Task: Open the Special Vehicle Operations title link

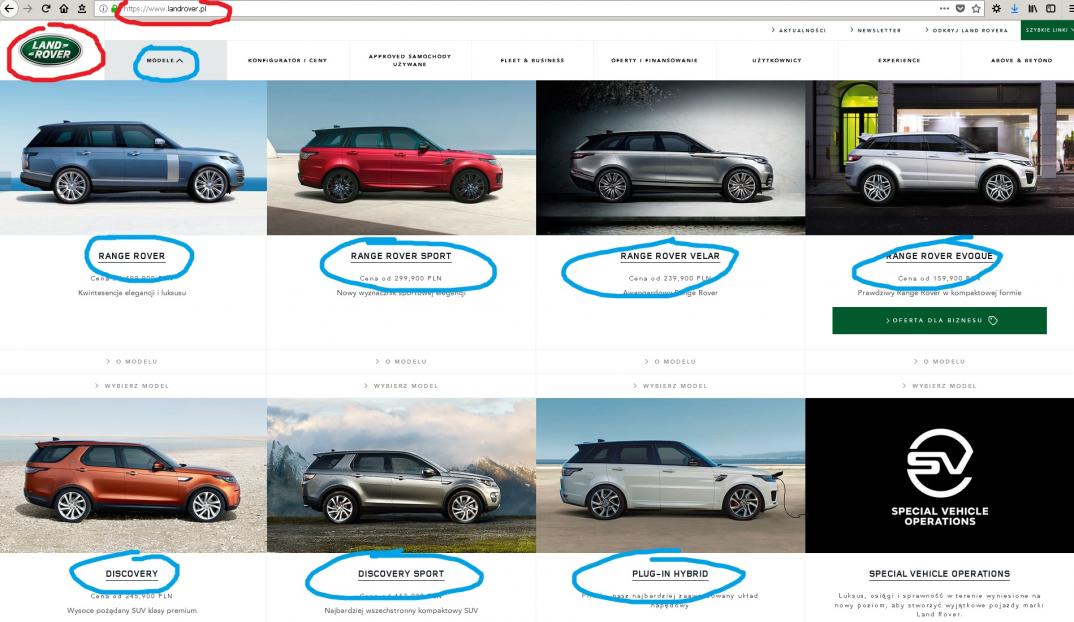Action: pyautogui.click(x=939, y=574)
